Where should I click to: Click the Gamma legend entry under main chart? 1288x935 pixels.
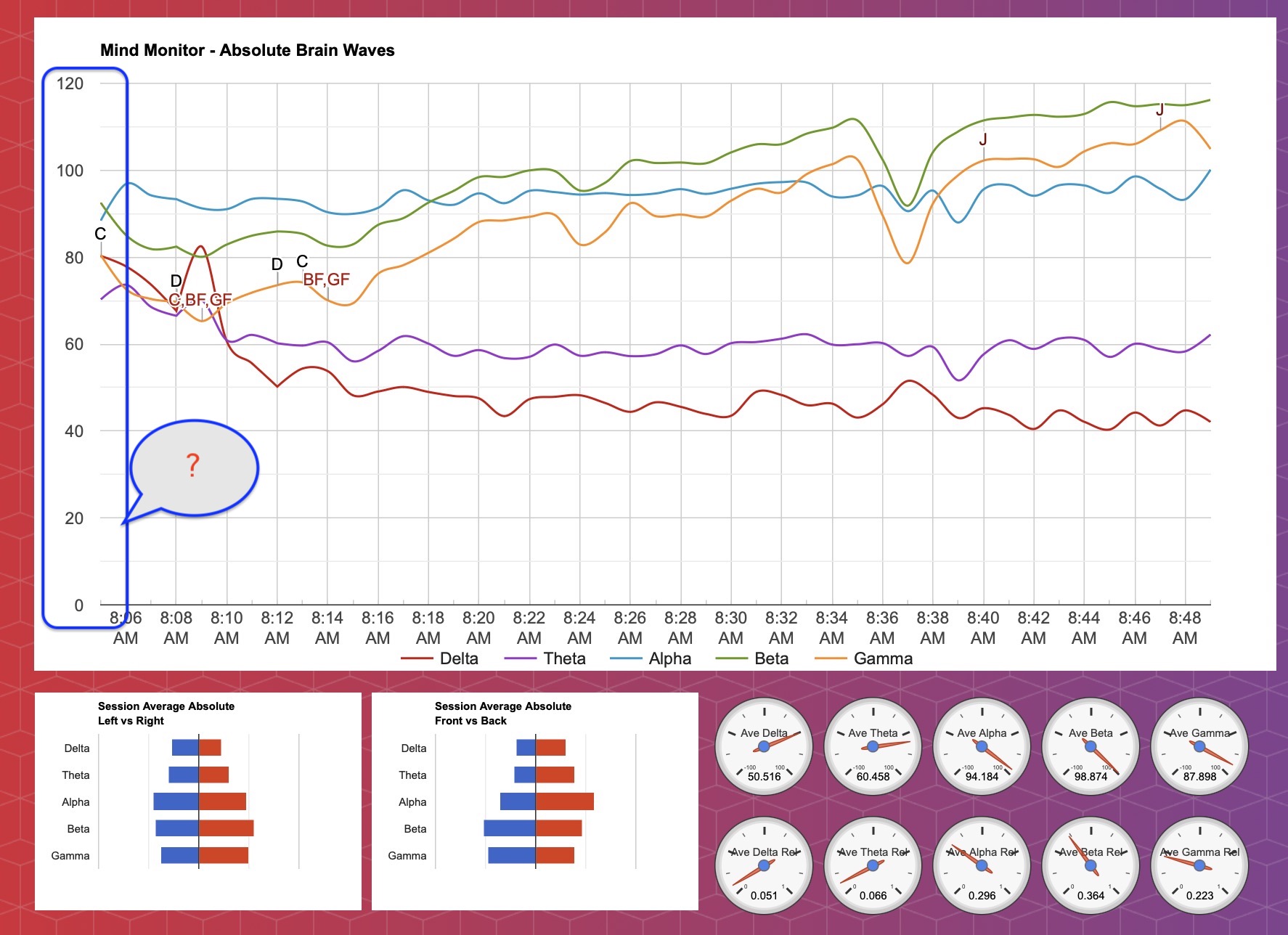[x=864, y=658]
